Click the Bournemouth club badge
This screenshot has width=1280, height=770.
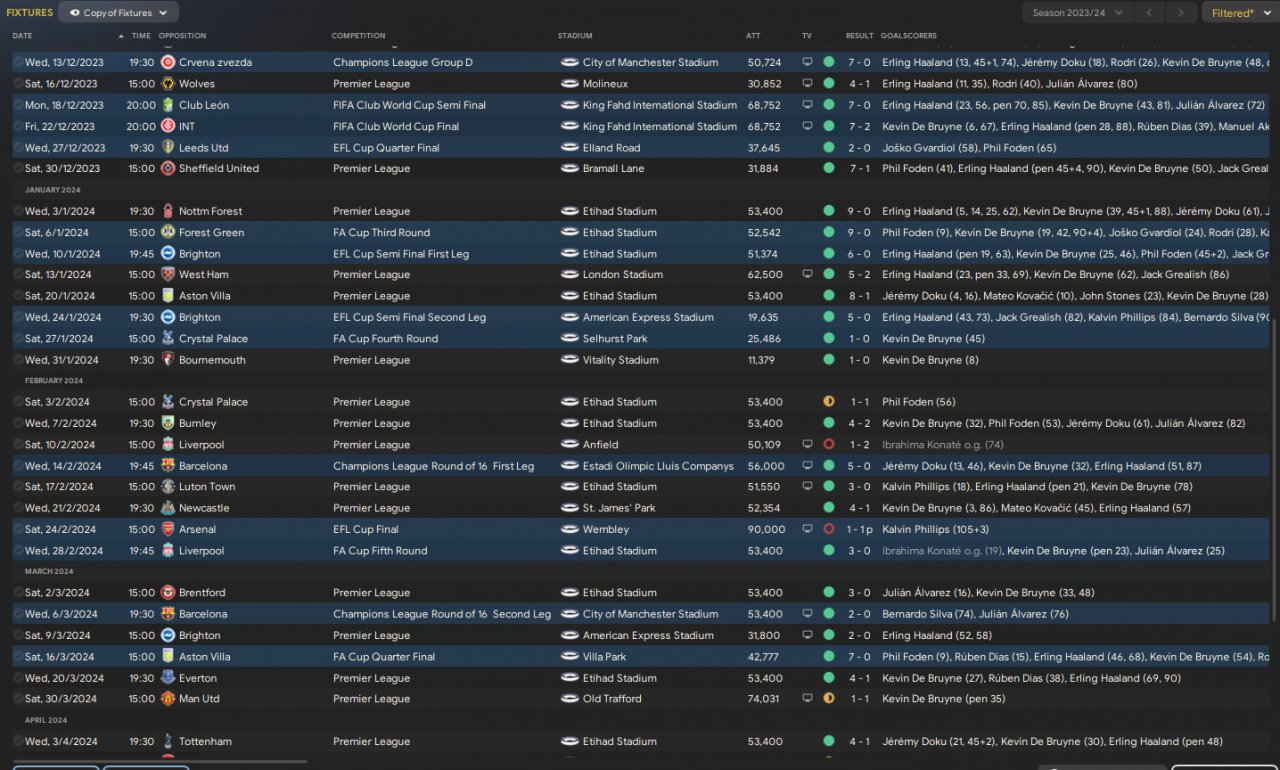pos(168,360)
